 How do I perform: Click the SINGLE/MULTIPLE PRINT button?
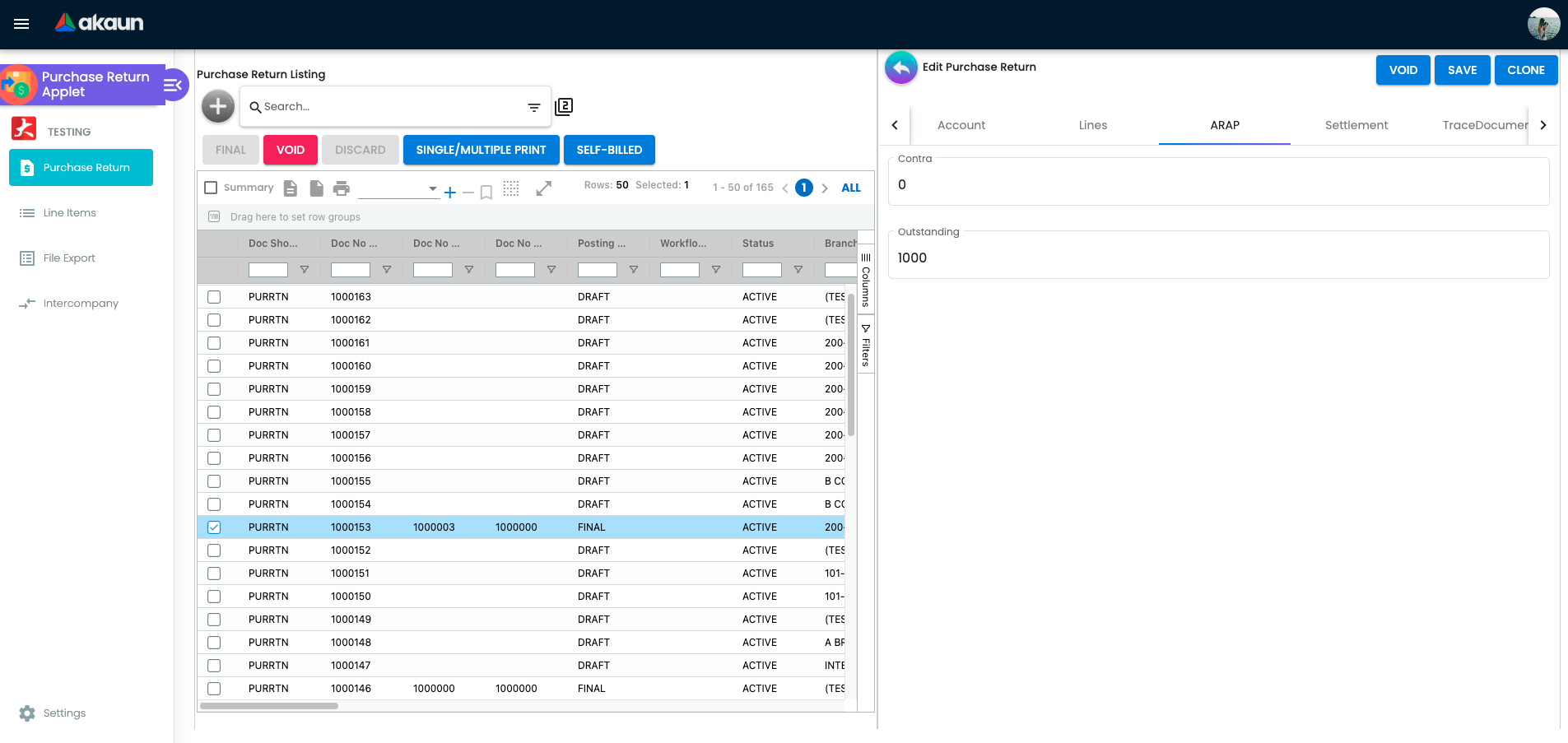tap(481, 150)
